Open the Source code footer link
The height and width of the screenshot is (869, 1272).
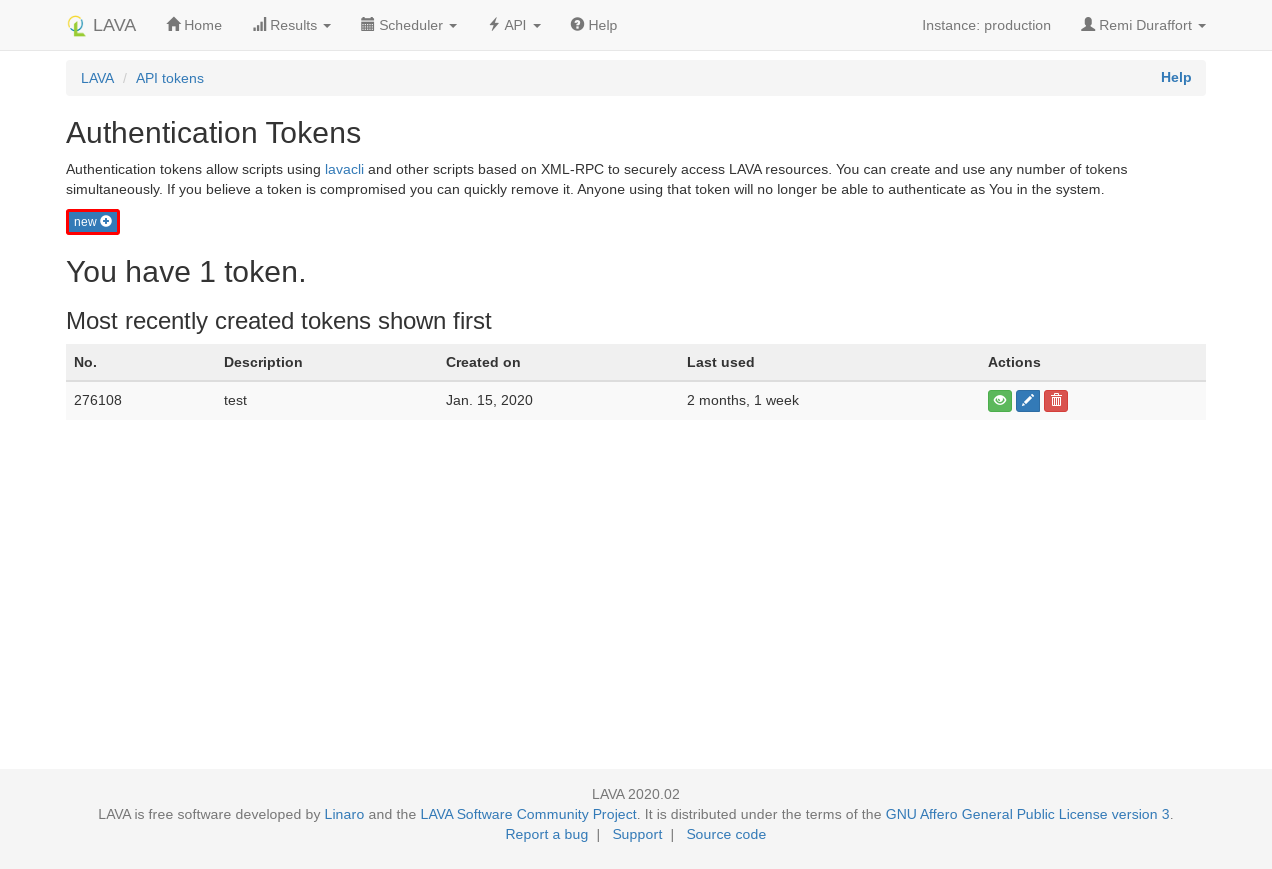(726, 834)
